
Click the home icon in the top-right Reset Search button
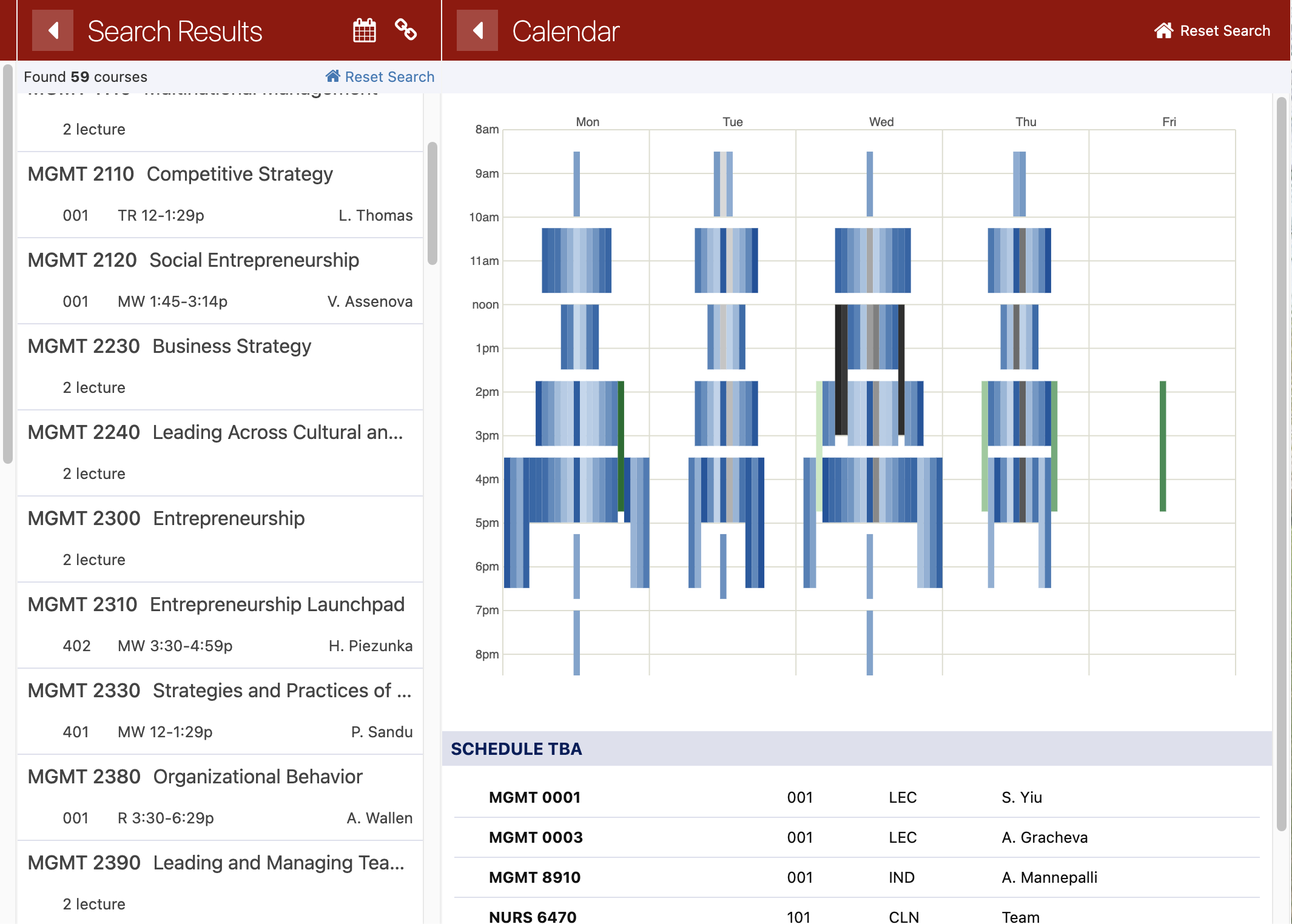[1165, 30]
